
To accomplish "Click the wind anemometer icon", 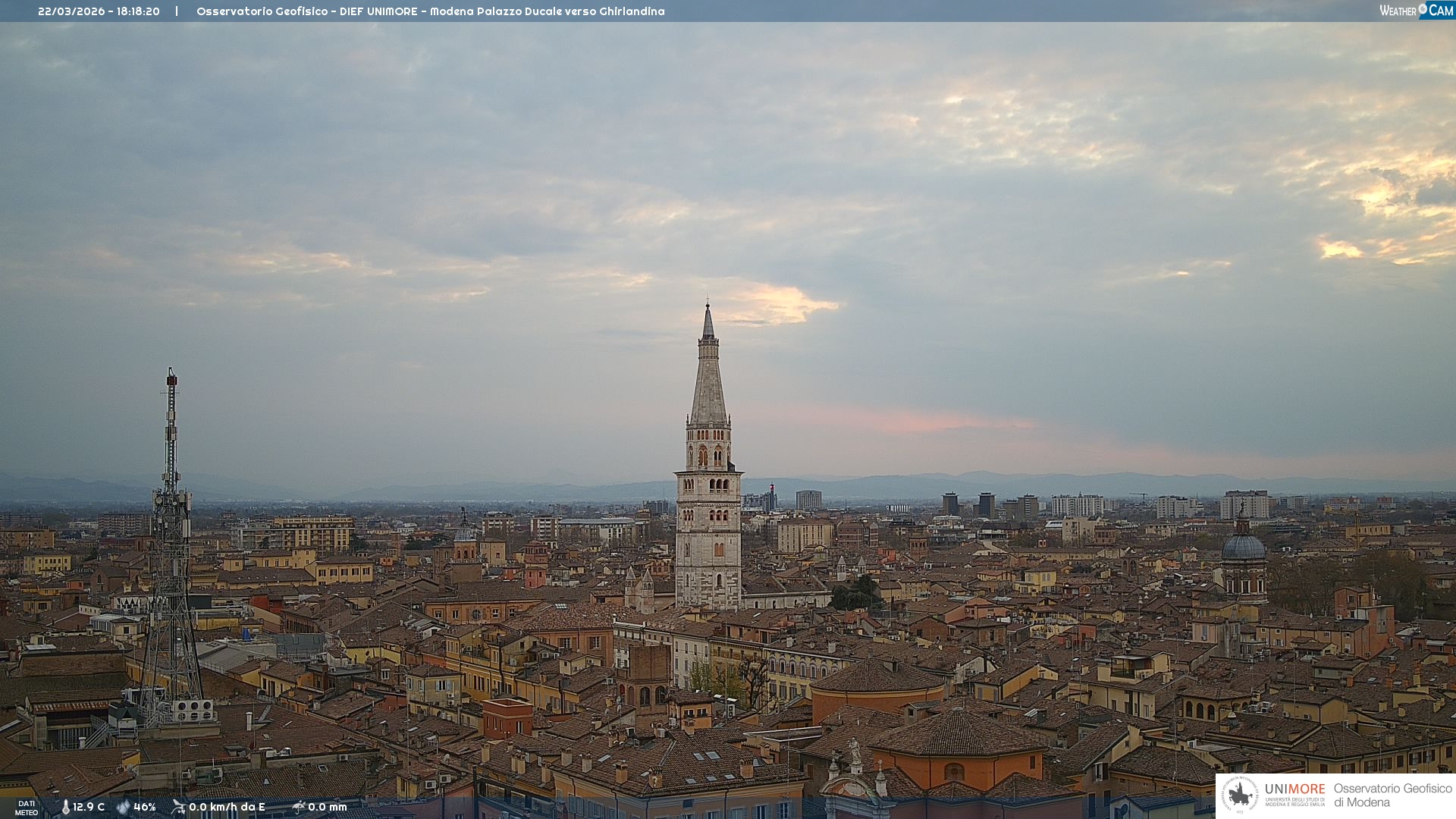I will pyautogui.click(x=178, y=807).
